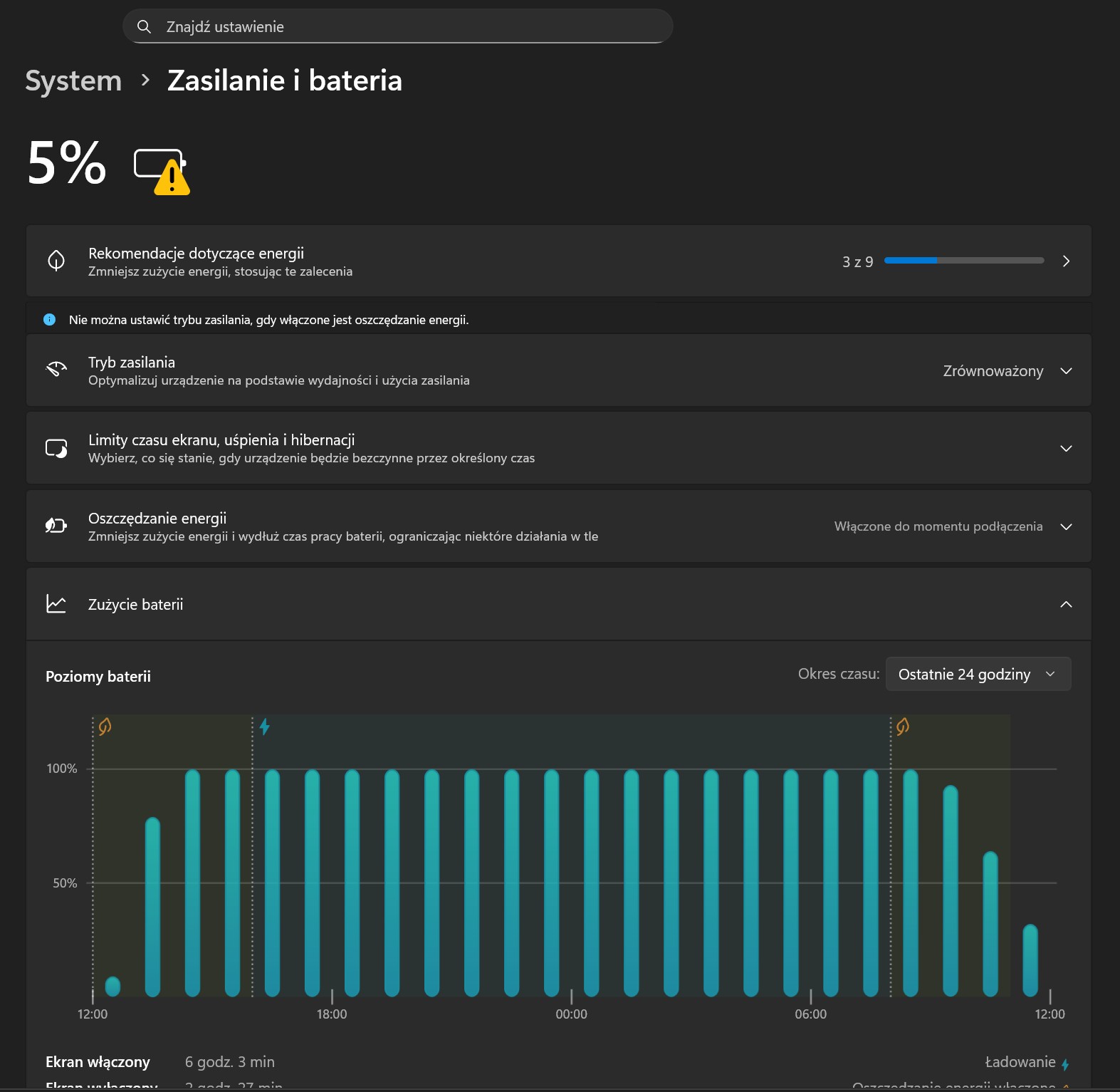This screenshot has height=1092, width=1120.
Task: Click the last battery level bar in chart
Action: [1030, 960]
